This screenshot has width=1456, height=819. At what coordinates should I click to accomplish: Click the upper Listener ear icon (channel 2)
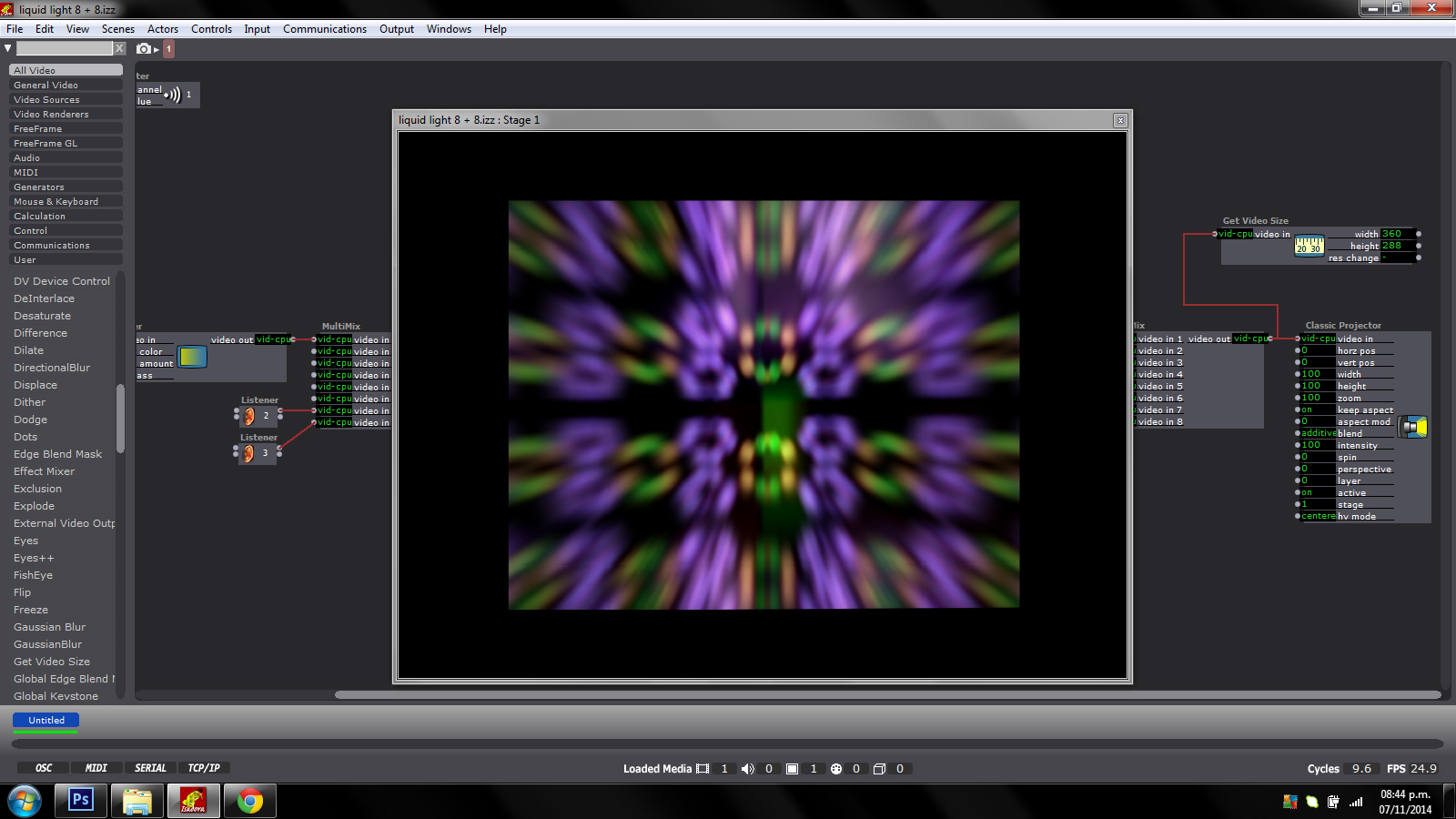pos(248,416)
